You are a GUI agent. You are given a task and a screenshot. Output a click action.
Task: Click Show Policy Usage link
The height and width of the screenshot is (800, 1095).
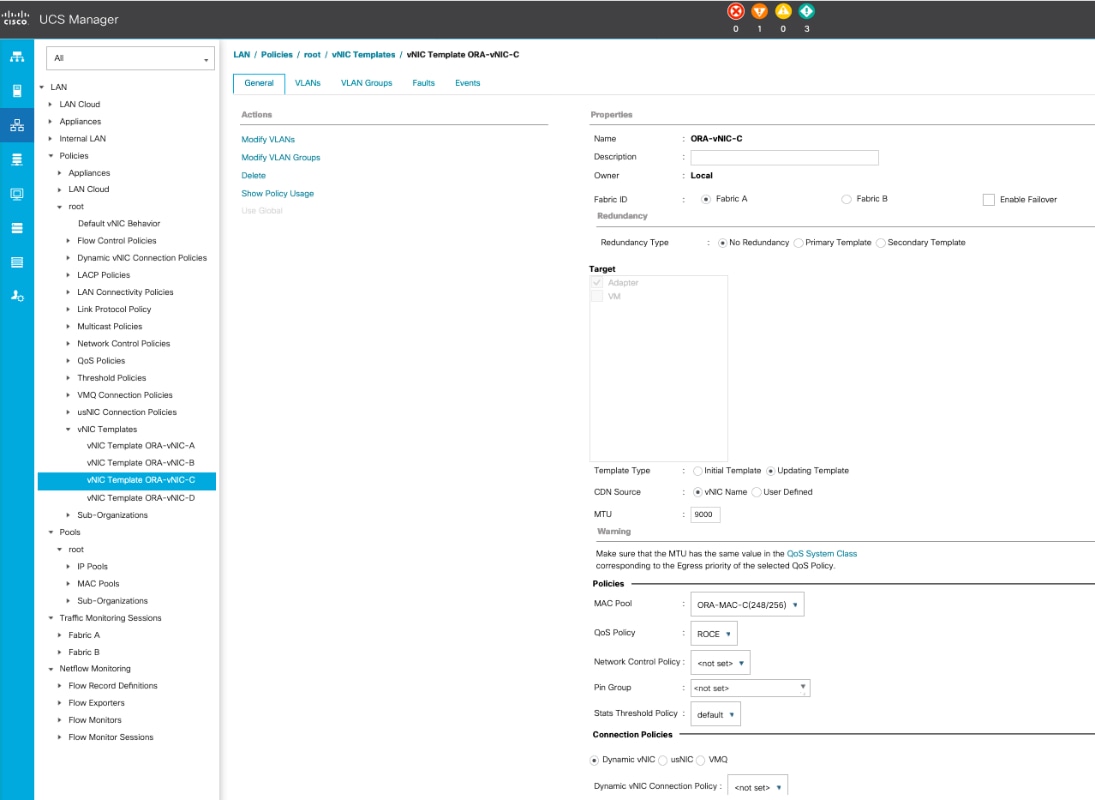pos(277,194)
